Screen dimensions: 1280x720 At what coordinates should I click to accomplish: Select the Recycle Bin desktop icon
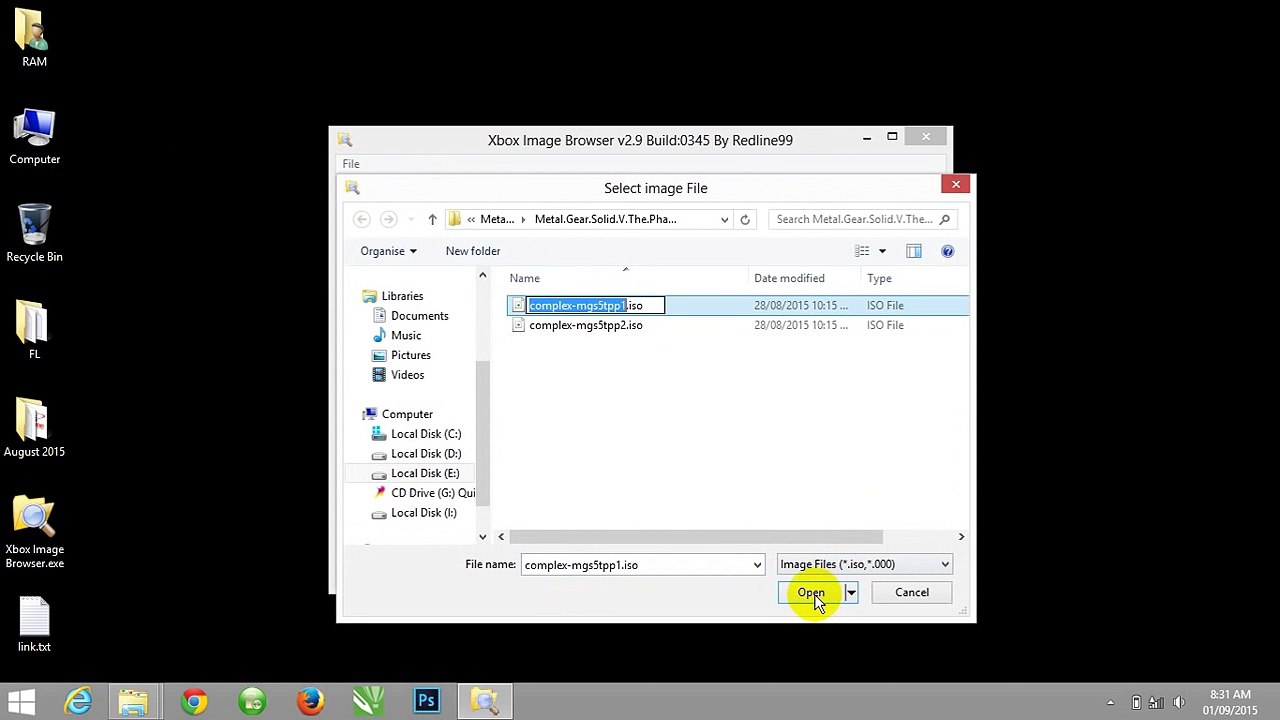coord(34,234)
